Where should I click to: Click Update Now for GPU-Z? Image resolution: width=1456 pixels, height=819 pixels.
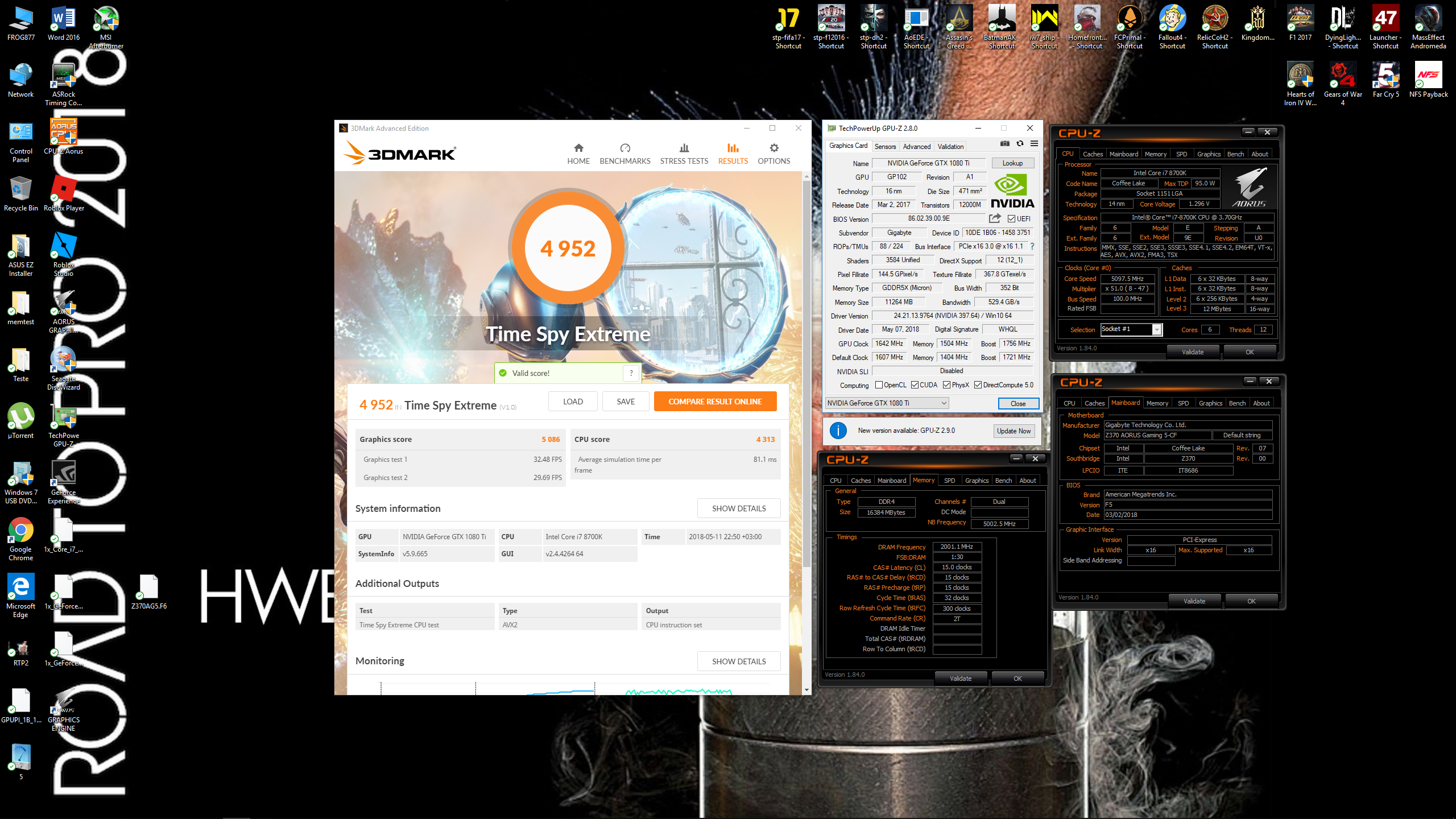tap(1014, 431)
